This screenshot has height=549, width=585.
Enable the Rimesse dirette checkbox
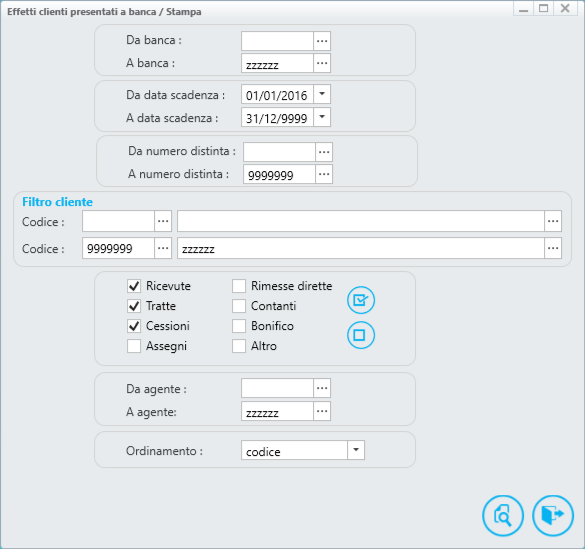point(239,286)
